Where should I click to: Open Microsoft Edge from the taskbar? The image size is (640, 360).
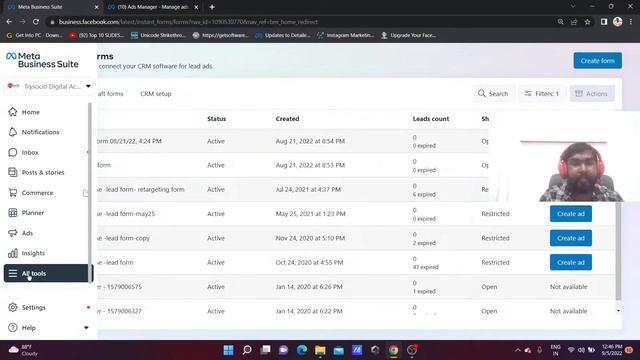[x=302, y=350]
